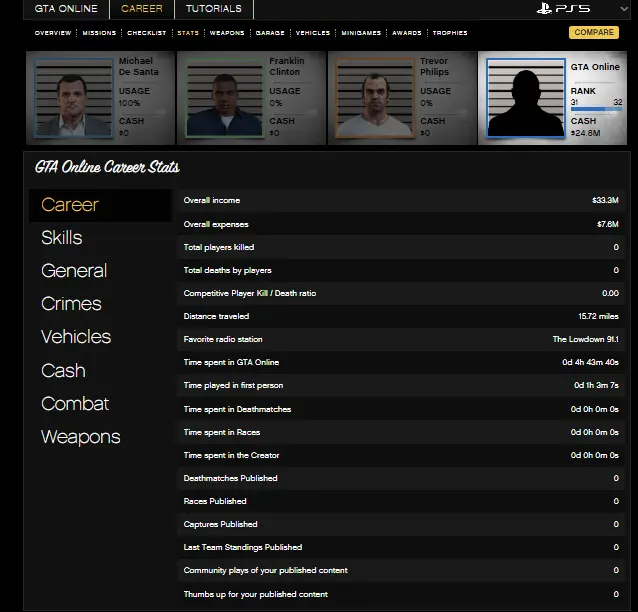The image size is (638, 612).
Task: Open the Checklist section
Action: point(146,33)
